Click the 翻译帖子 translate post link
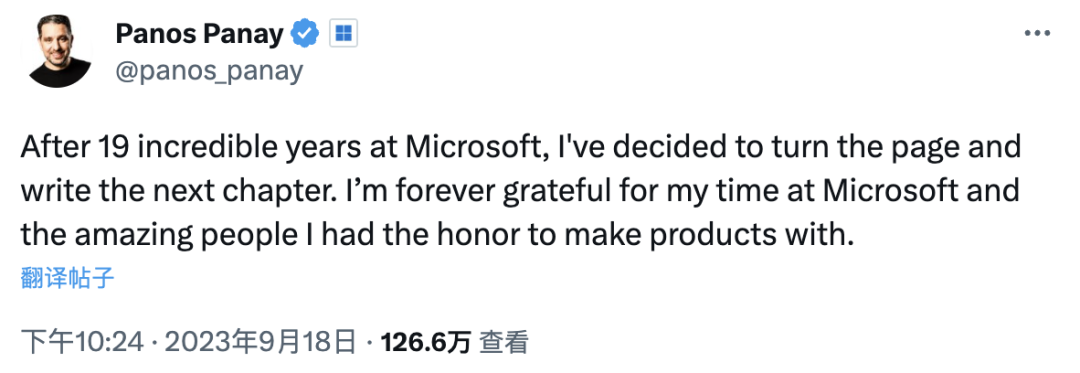1080x373 pixels. [68, 278]
